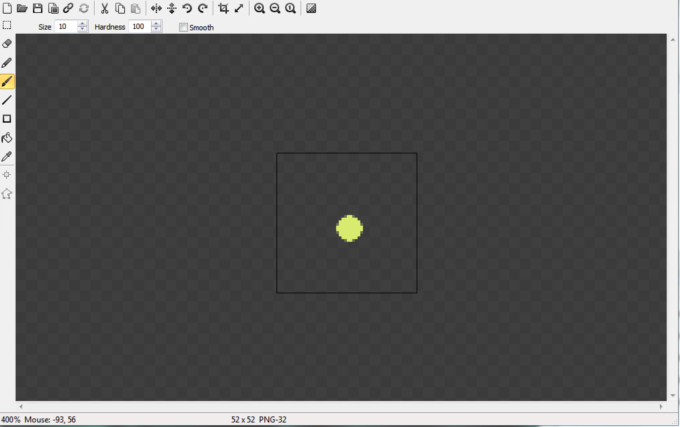
Task: Zoom out of the canvas
Action: point(275,8)
